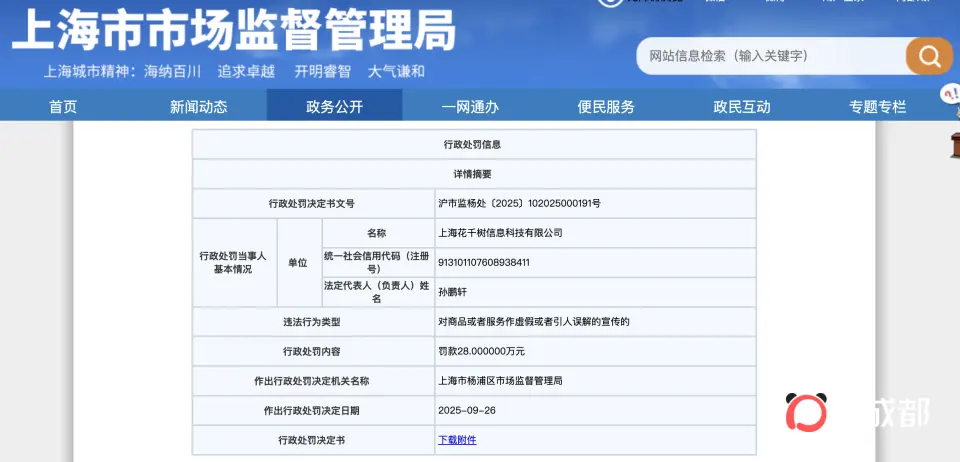
Task: Click the 上海市市场监督管理局 site title
Action: pos(233,31)
